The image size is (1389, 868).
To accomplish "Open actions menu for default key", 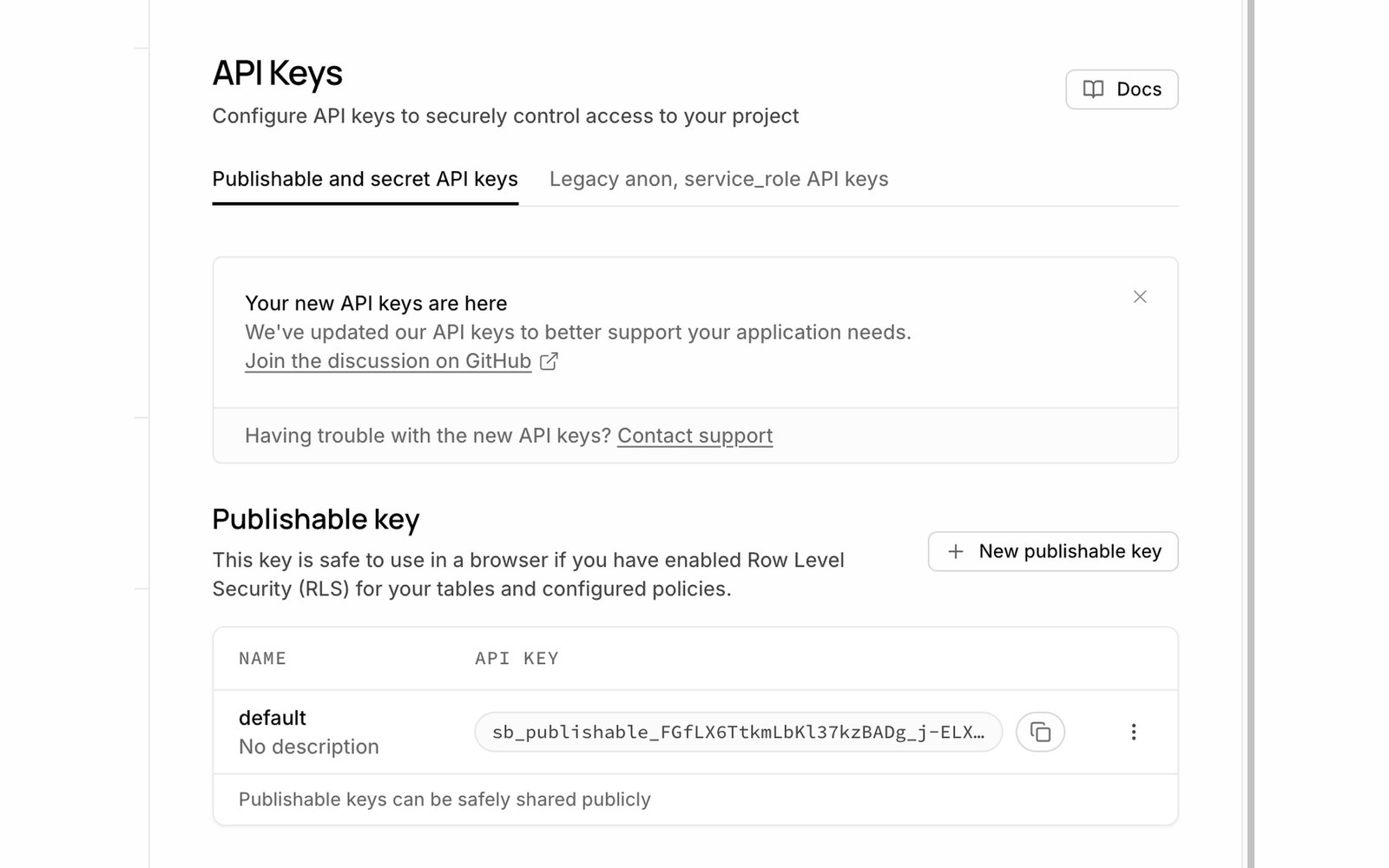I will [x=1133, y=732].
